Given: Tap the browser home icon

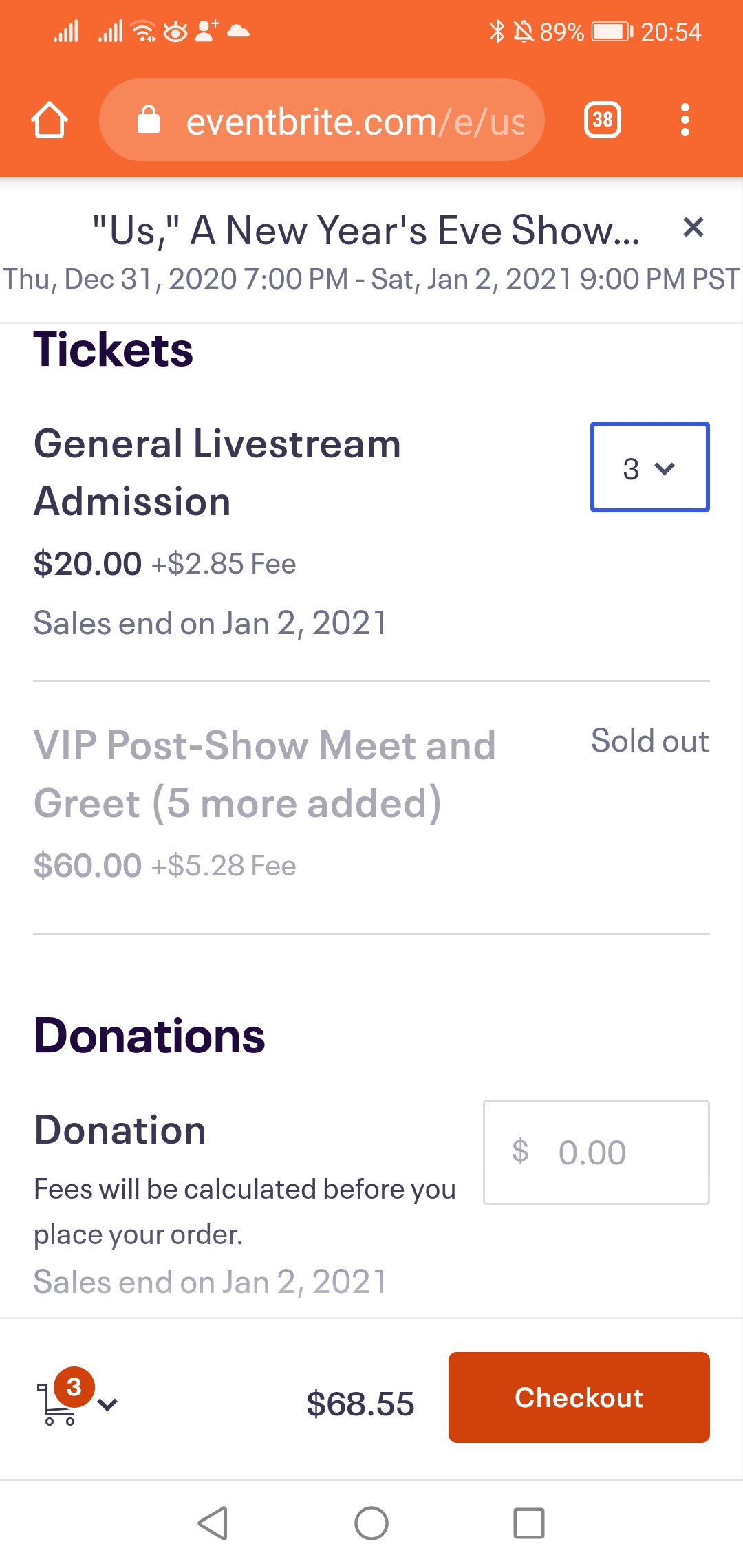Looking at the screenshot, I should pos(50,120).
